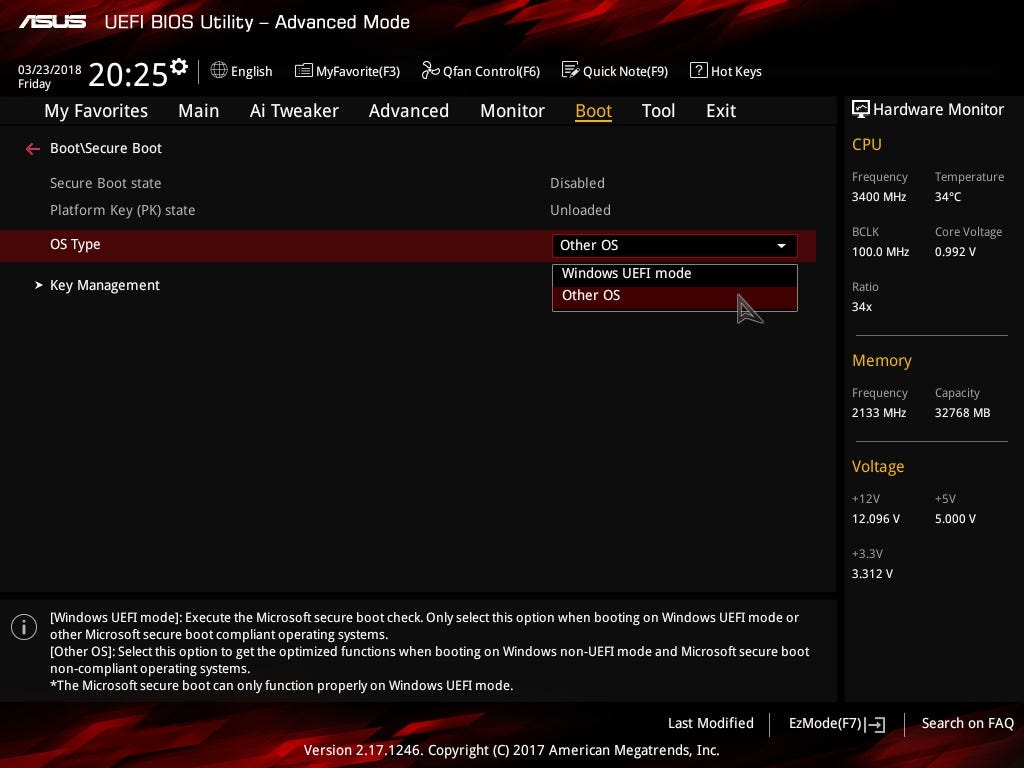The height and width of the screenshot is (768, 1024).
Task: Click the Secure Boot state label
Action: pos(105,184)
